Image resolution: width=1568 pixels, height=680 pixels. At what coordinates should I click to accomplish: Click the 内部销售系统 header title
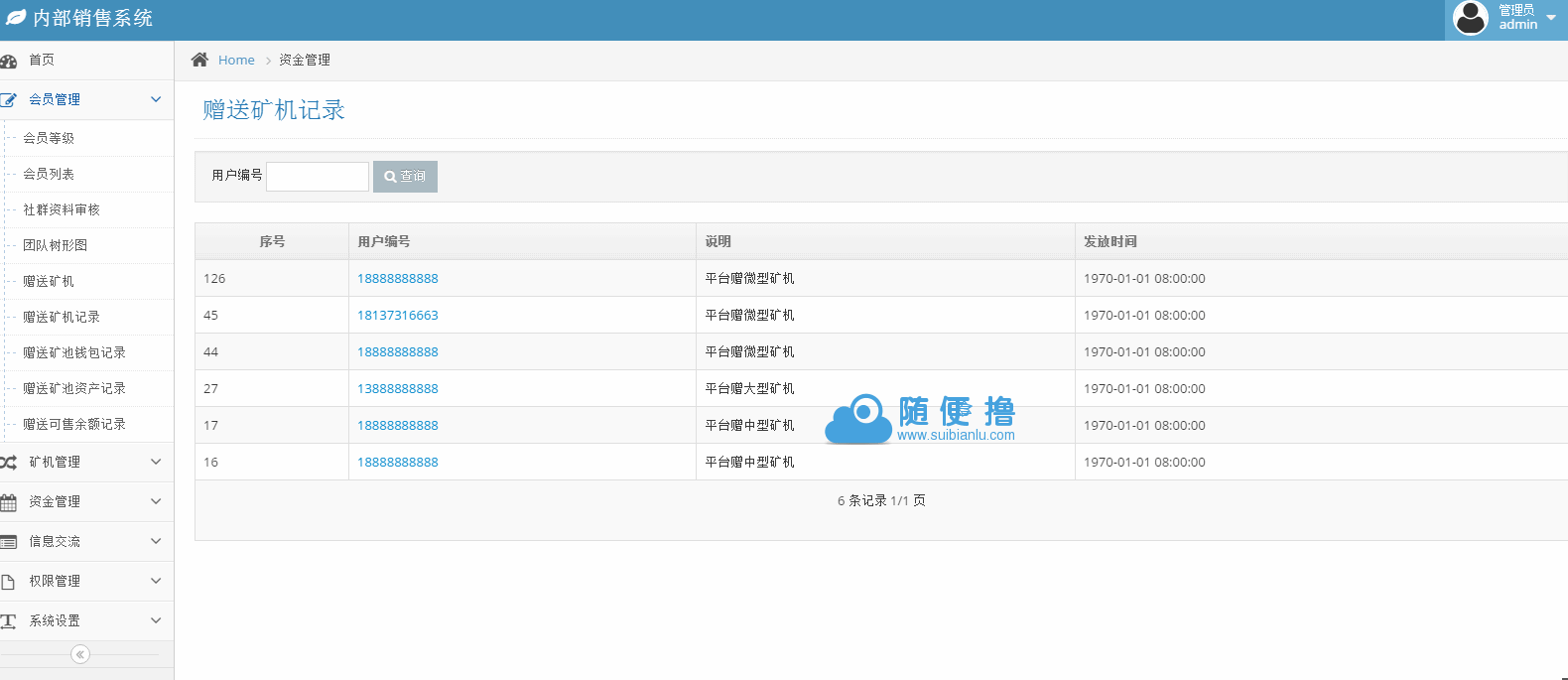click(92, 18)
